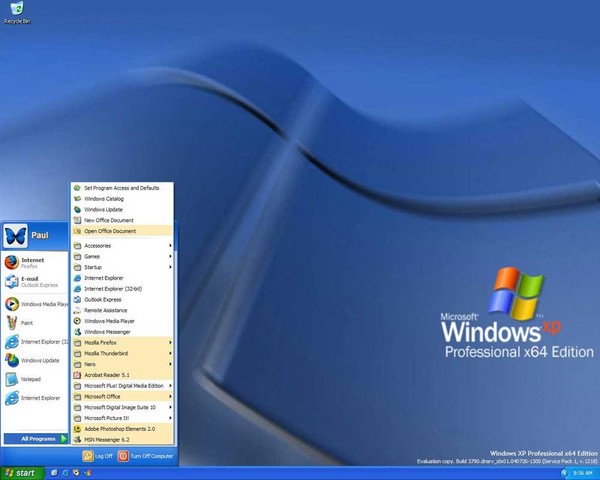This screenshot has height=480, width=600.
Task: Open the Outlook Express E-mail pinned entry
Action: [36, 282]
